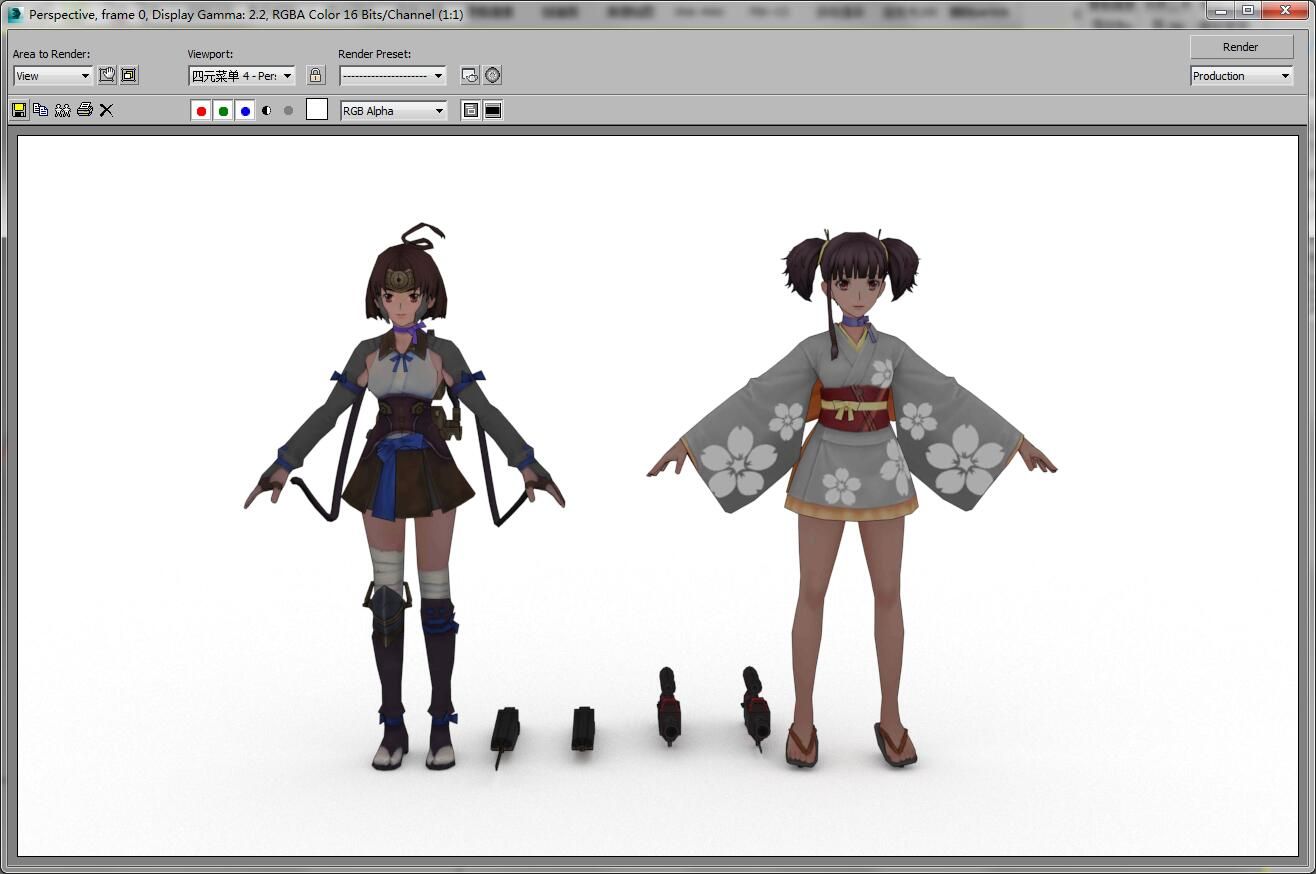Open the Environment and Effects dialog icon
This screenshot has width=1316, height=874.
(493, 75)
